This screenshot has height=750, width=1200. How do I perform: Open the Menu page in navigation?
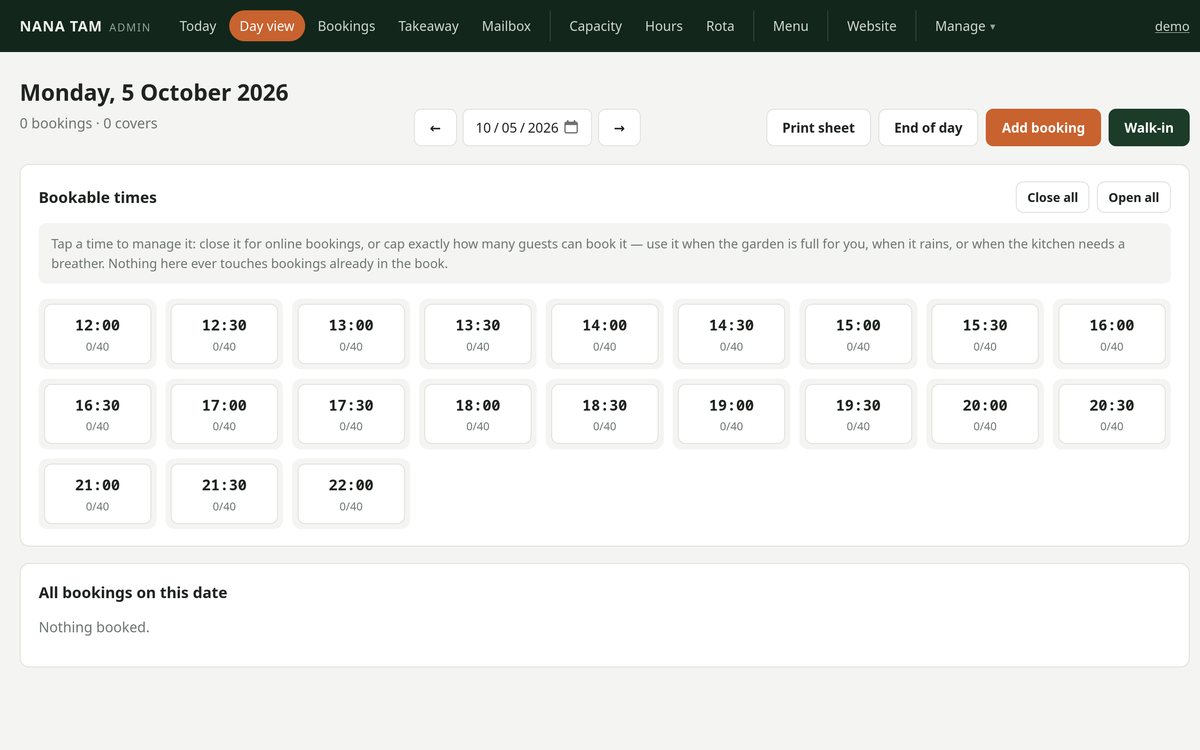click(790, 26)
